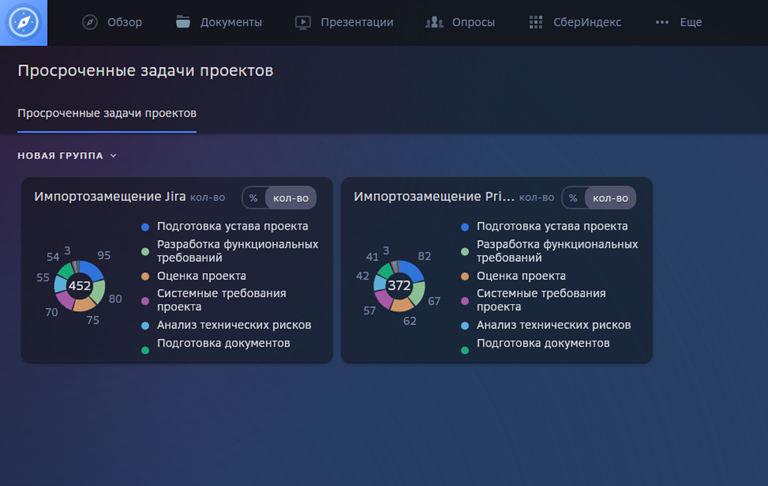
Task: Click the Импортозамещение Pri... card title
Action: pyautogui.click(x=434, y=196)
